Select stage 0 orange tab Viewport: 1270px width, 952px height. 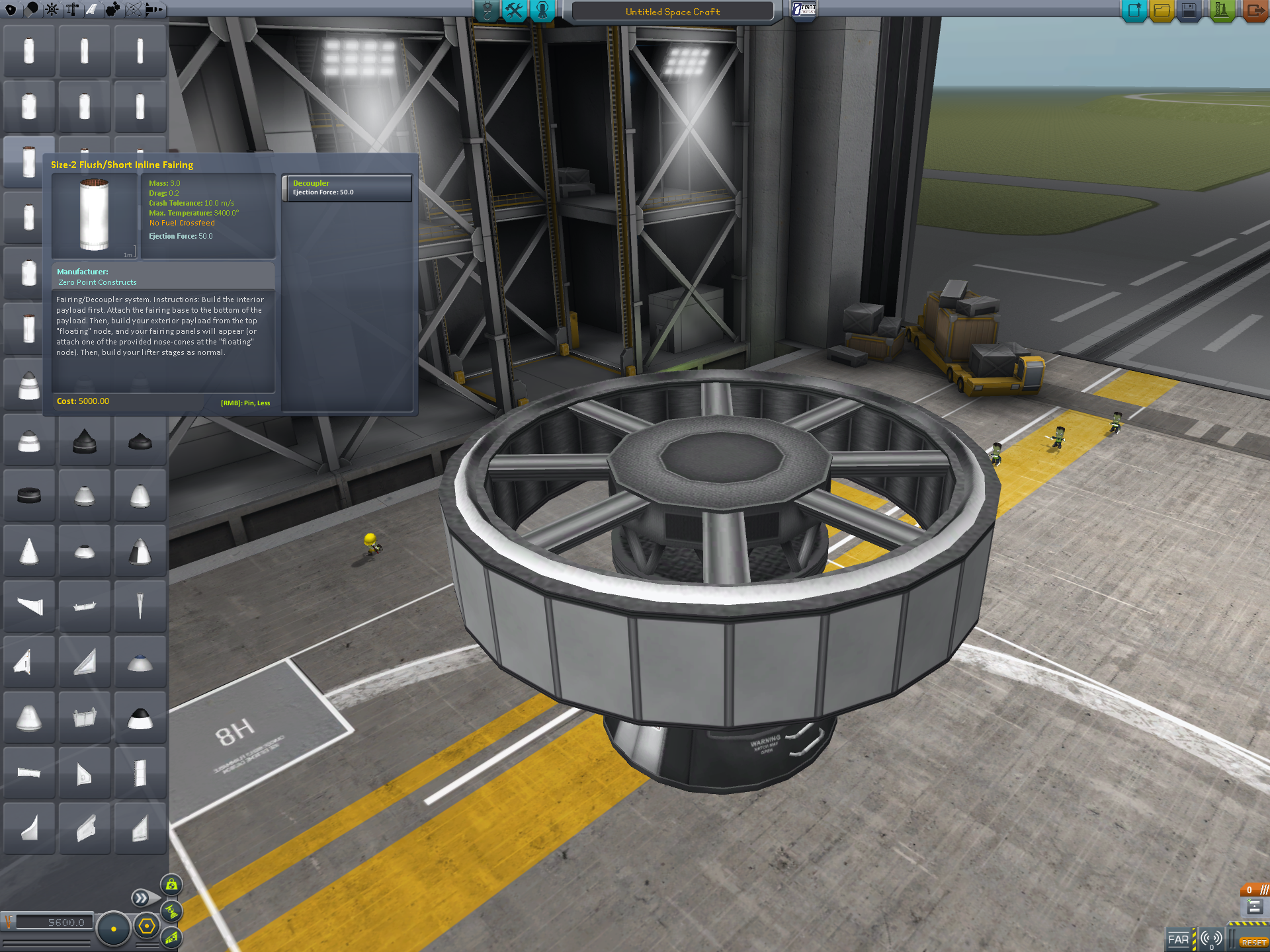pos(1255,890)
